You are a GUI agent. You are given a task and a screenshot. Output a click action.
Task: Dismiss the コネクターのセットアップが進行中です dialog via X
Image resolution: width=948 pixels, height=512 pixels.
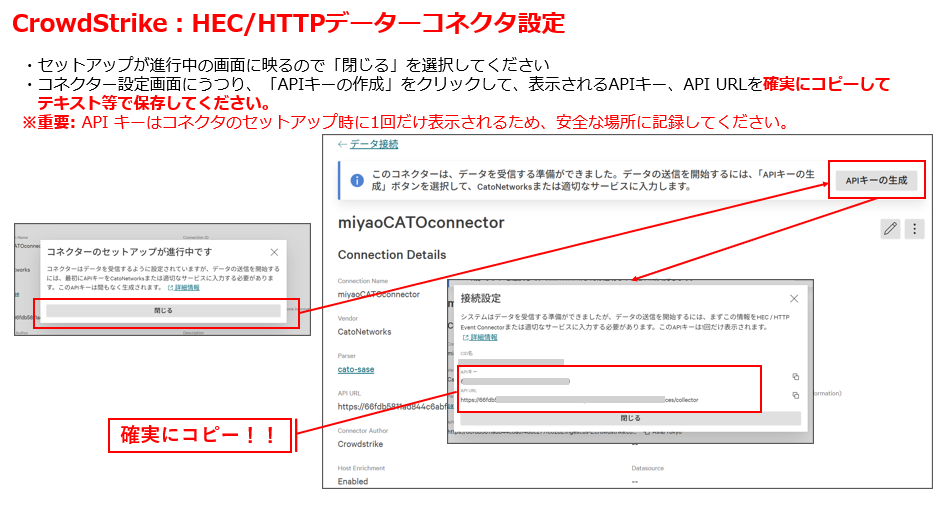tap(274, 252)
